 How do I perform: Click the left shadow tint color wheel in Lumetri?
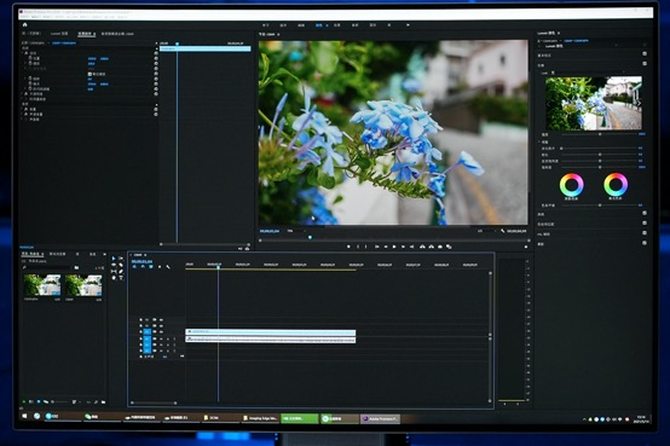571,185
